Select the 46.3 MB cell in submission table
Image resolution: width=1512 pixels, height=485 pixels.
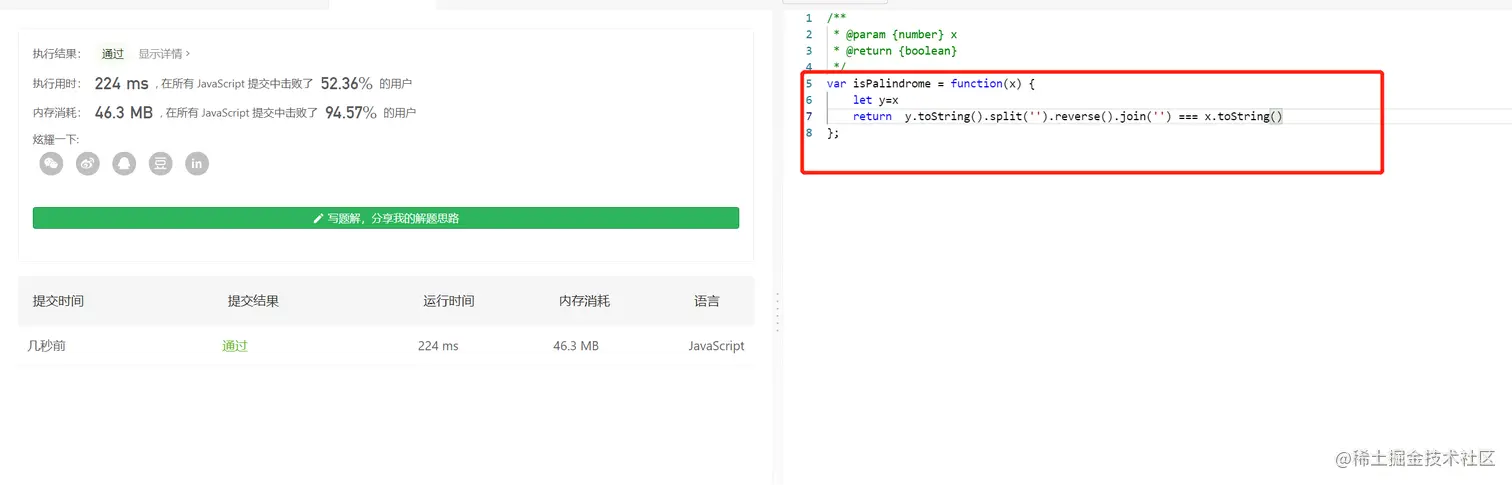[x=576, y=346]
